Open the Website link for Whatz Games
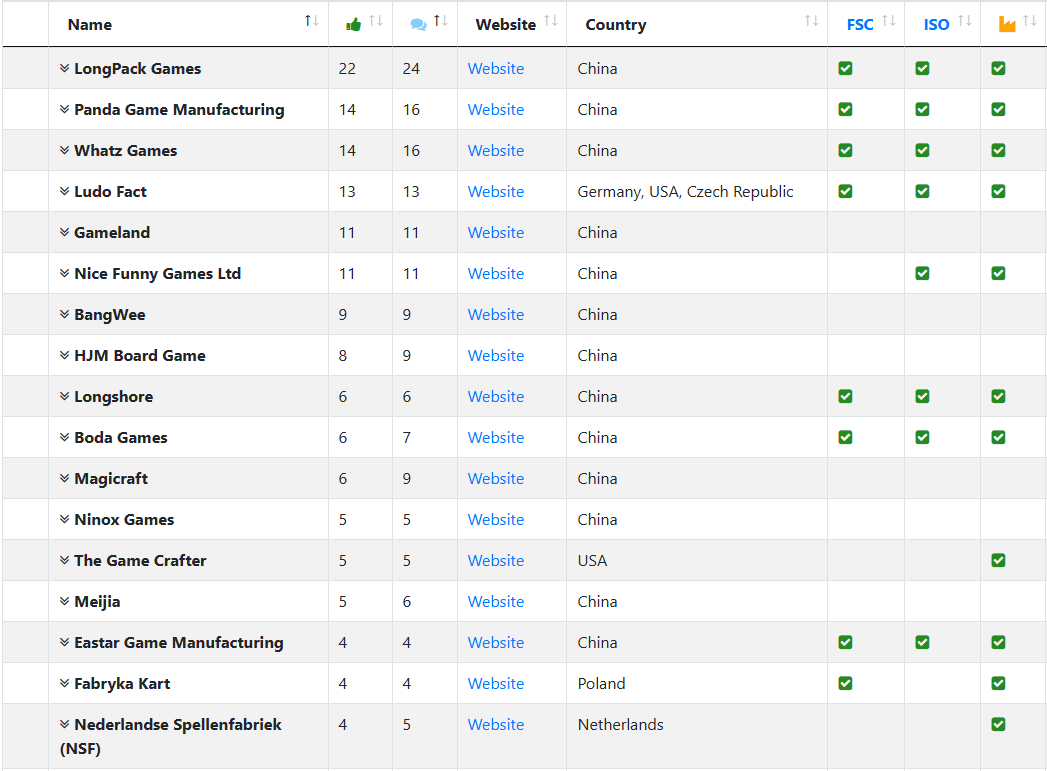Viewport: 1047px width, 771px height. tap(496, 151)
